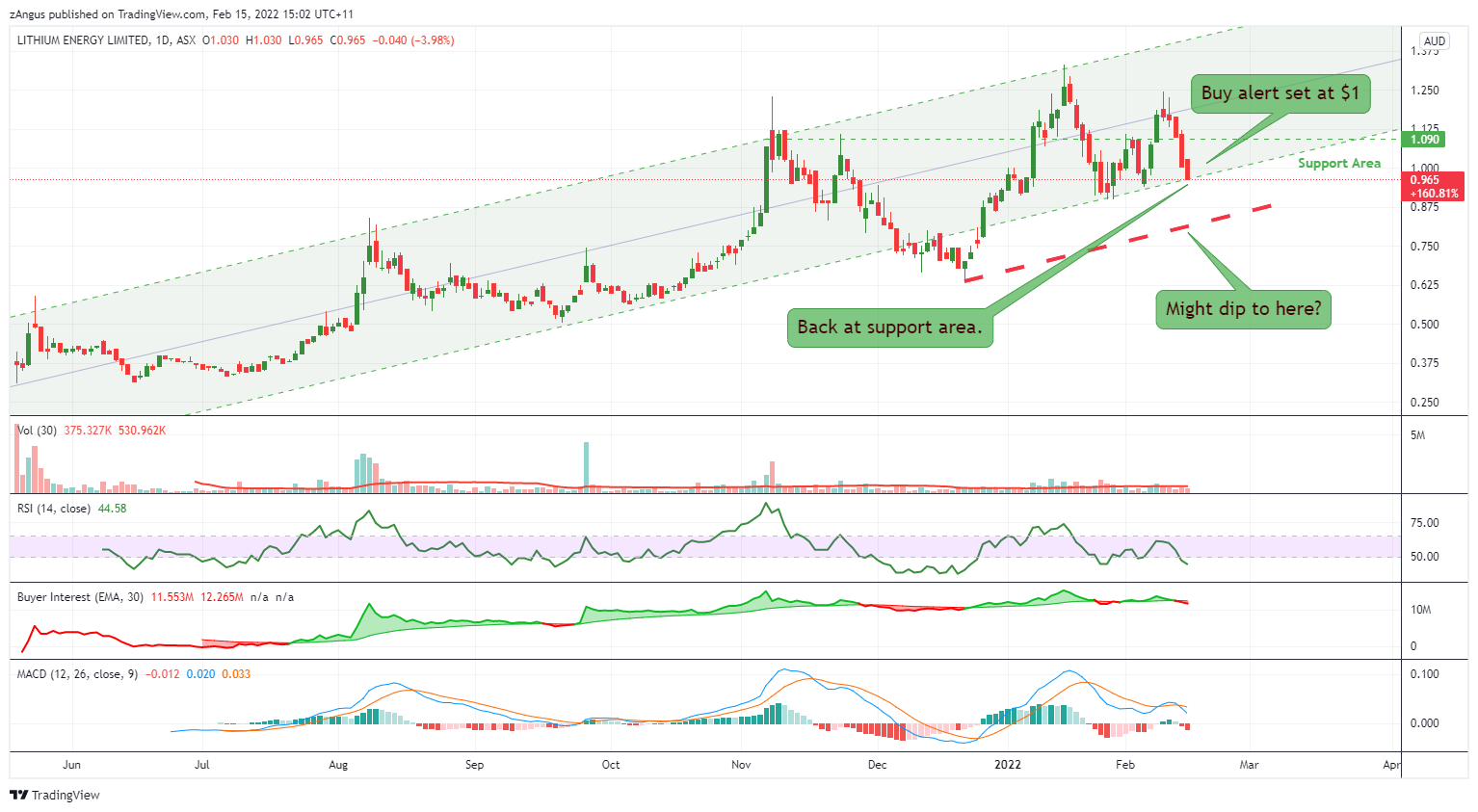Click the Oct label on time axis
1478x812 pixels.
(x=610, y=765)
